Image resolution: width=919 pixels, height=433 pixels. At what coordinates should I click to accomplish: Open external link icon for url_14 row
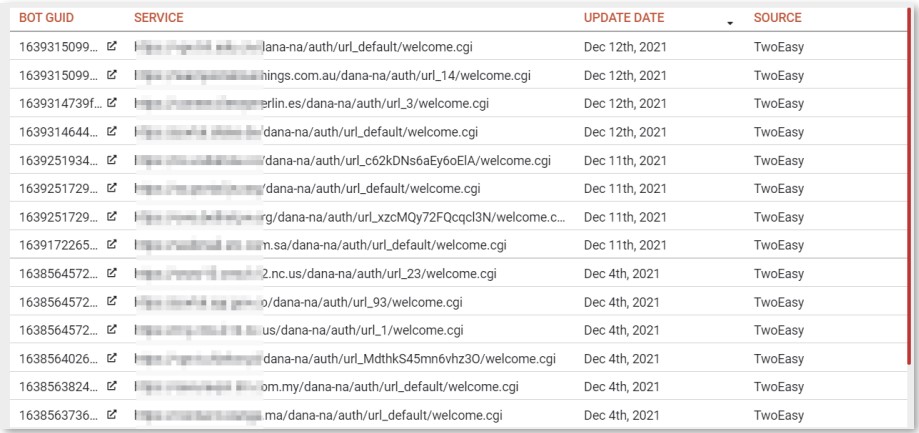coord(111,75)
